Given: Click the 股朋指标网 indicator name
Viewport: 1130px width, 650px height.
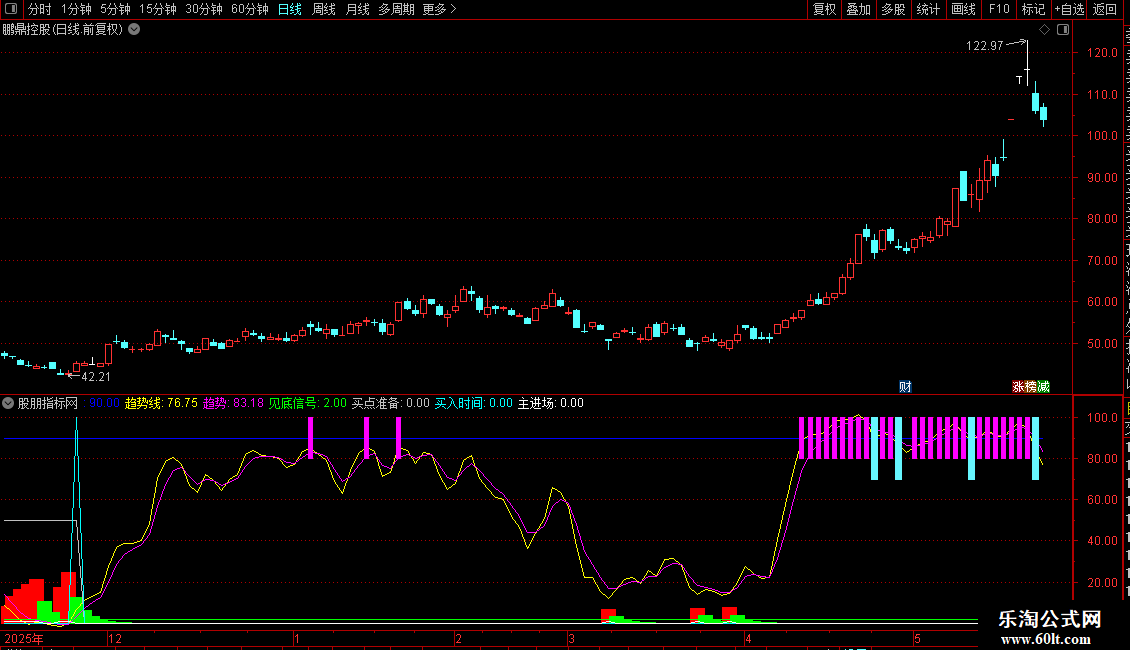Looking at the screenshot, I should click(48, 404).
